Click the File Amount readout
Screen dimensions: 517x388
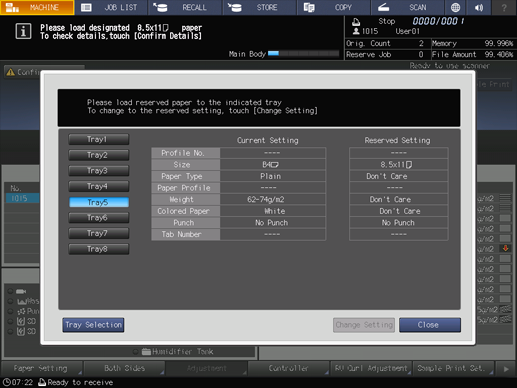click(473, 54)
